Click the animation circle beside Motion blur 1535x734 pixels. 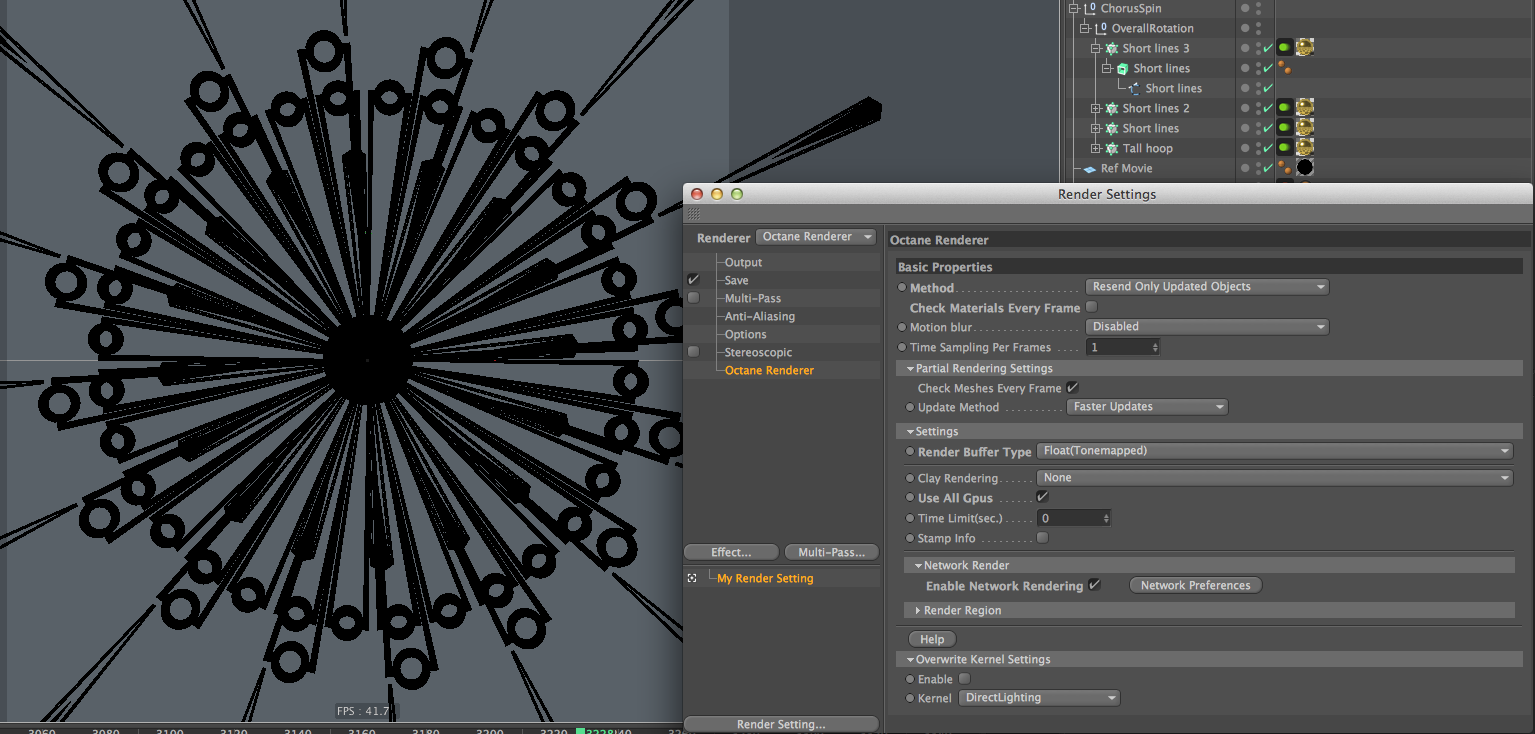click(902, 327)
